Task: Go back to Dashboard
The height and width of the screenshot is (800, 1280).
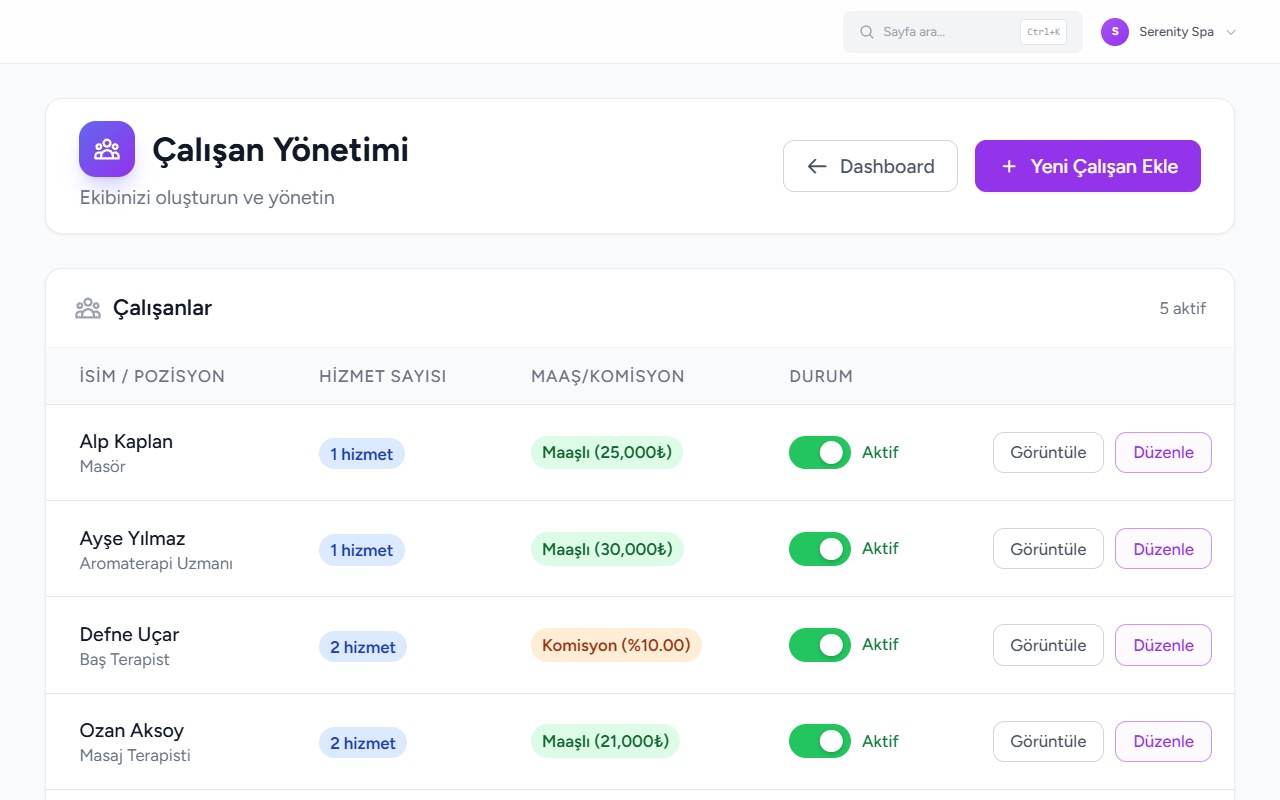Action: [x=870, y=166]
